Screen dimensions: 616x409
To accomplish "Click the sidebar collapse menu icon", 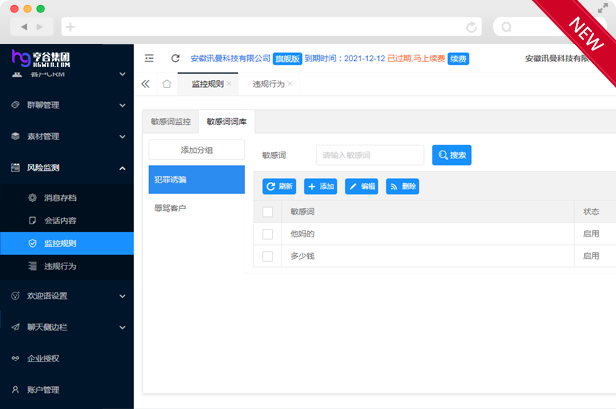I will click(x=149, y=59).
